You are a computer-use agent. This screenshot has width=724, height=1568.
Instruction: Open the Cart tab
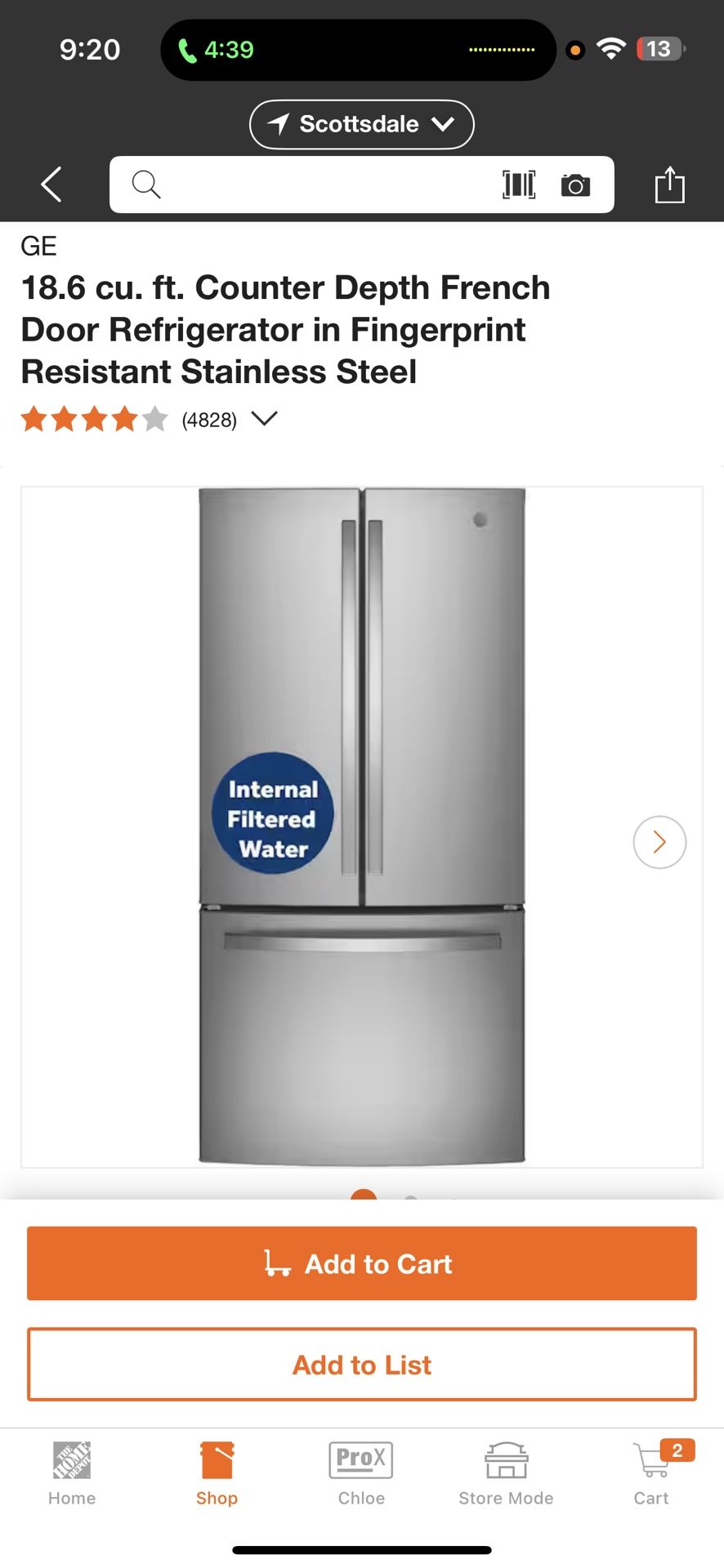652,1473
